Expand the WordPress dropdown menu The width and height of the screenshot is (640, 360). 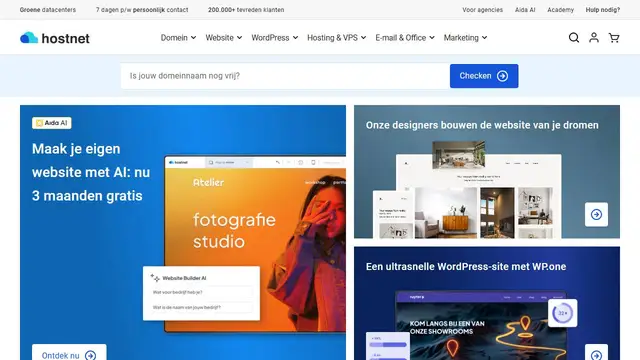point(275,38)
